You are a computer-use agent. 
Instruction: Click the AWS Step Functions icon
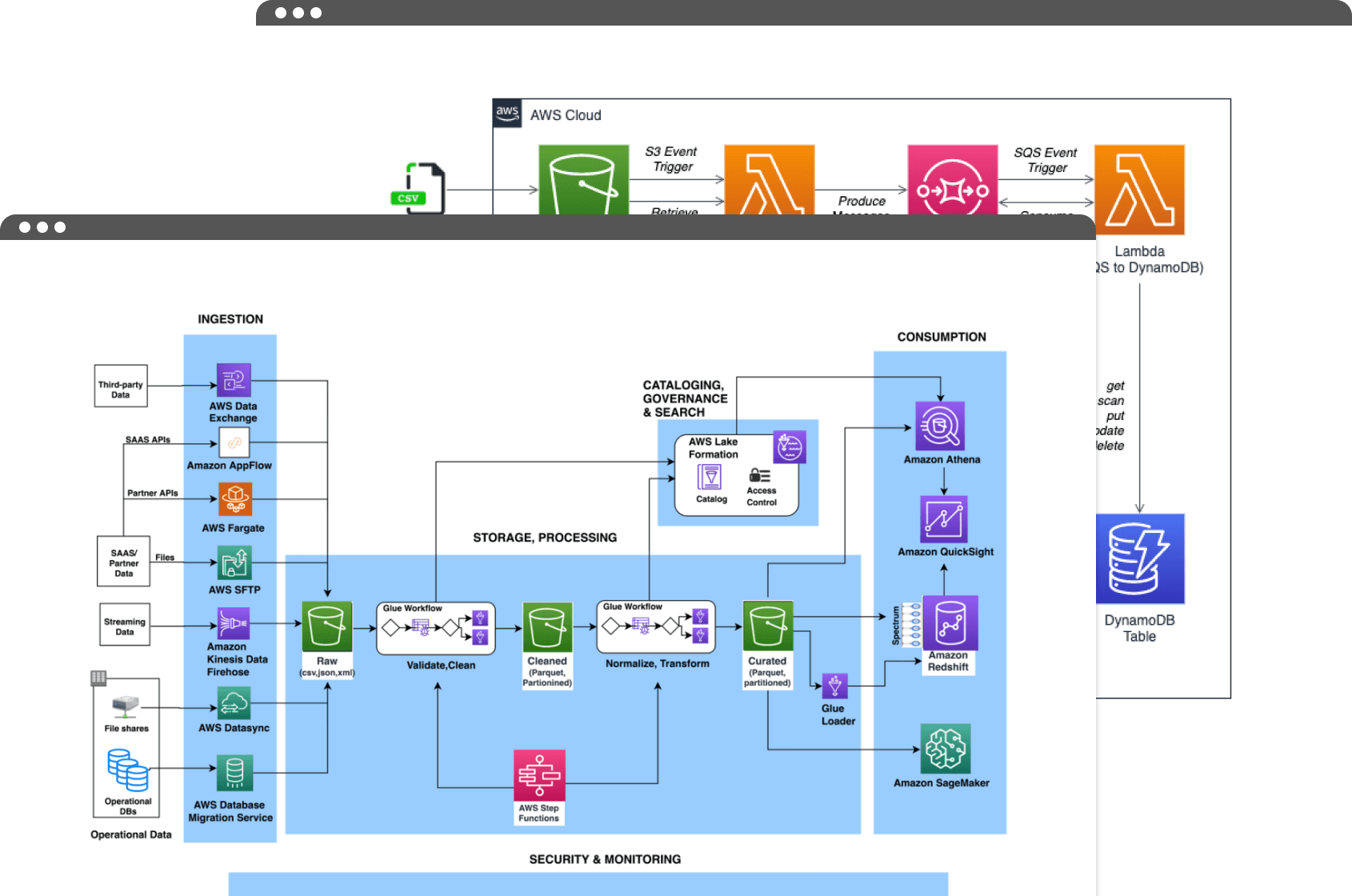click(x=539, y=775)
